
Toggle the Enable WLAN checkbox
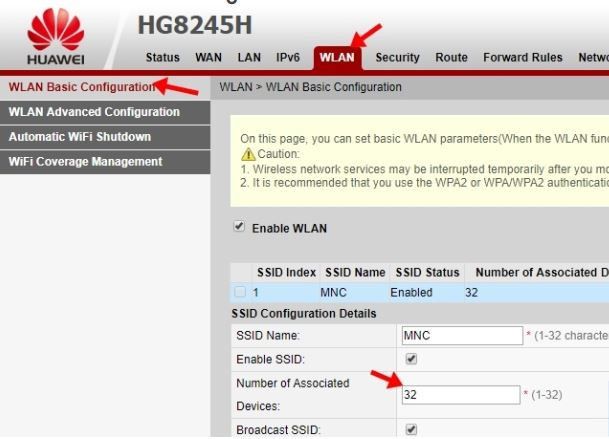point(239,226)
